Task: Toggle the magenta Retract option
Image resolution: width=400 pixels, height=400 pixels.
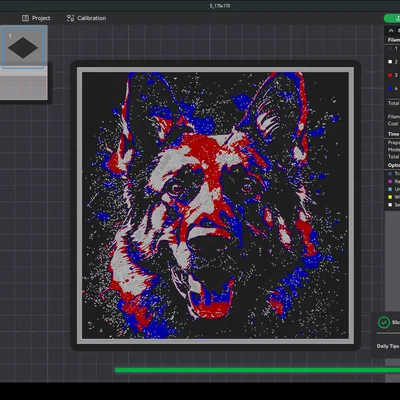Action: (390, 181)
